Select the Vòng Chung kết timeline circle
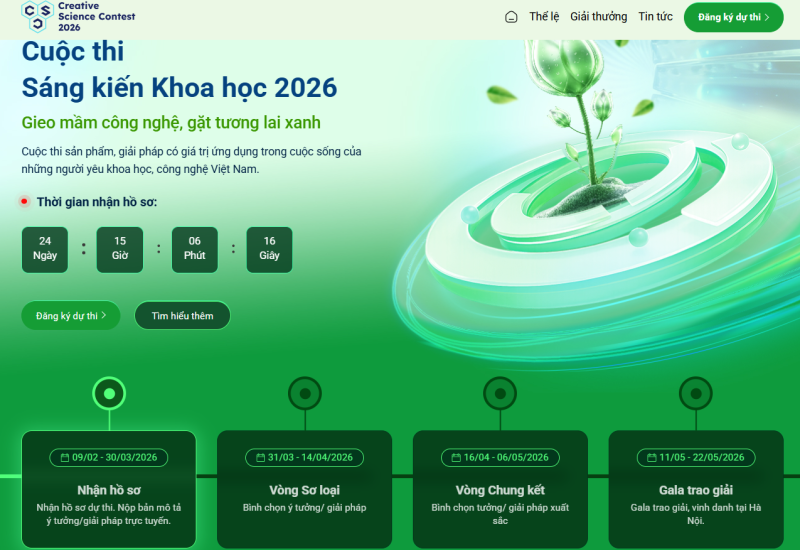 click(x=500, y=393)
